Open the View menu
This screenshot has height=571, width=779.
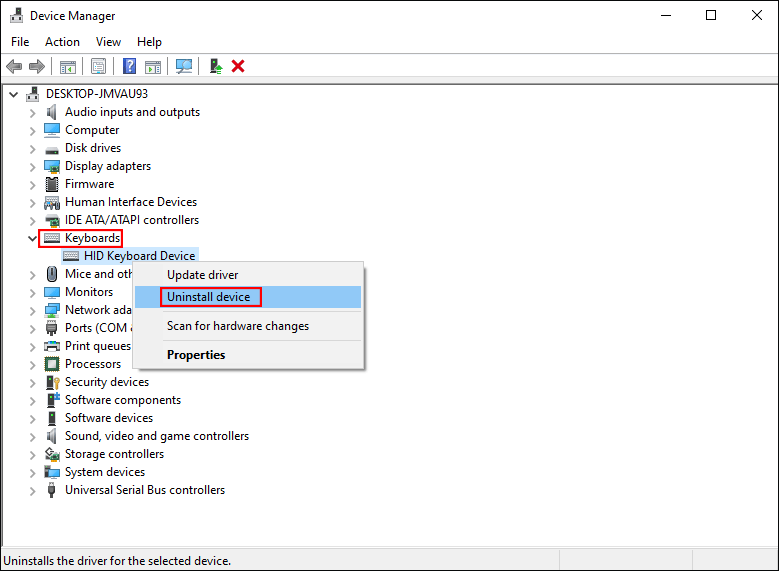(x=108, y=42)
